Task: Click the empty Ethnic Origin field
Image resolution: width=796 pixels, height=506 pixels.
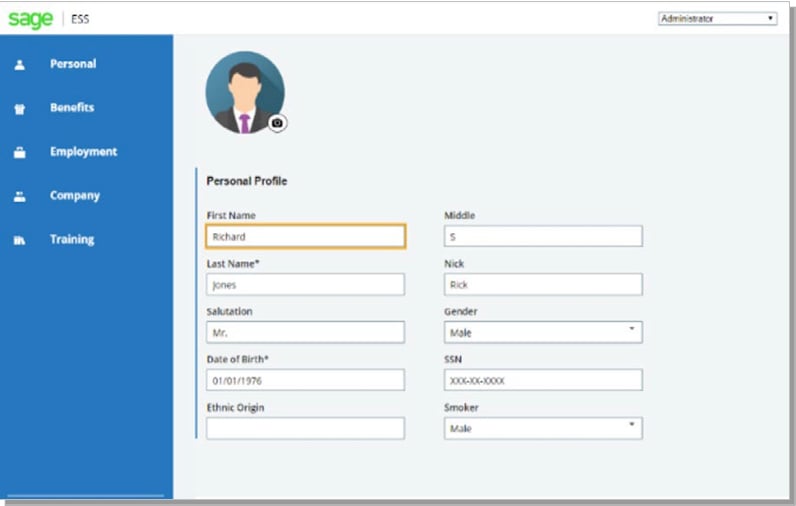Action: pyautogui.click(x=306, y=428)
